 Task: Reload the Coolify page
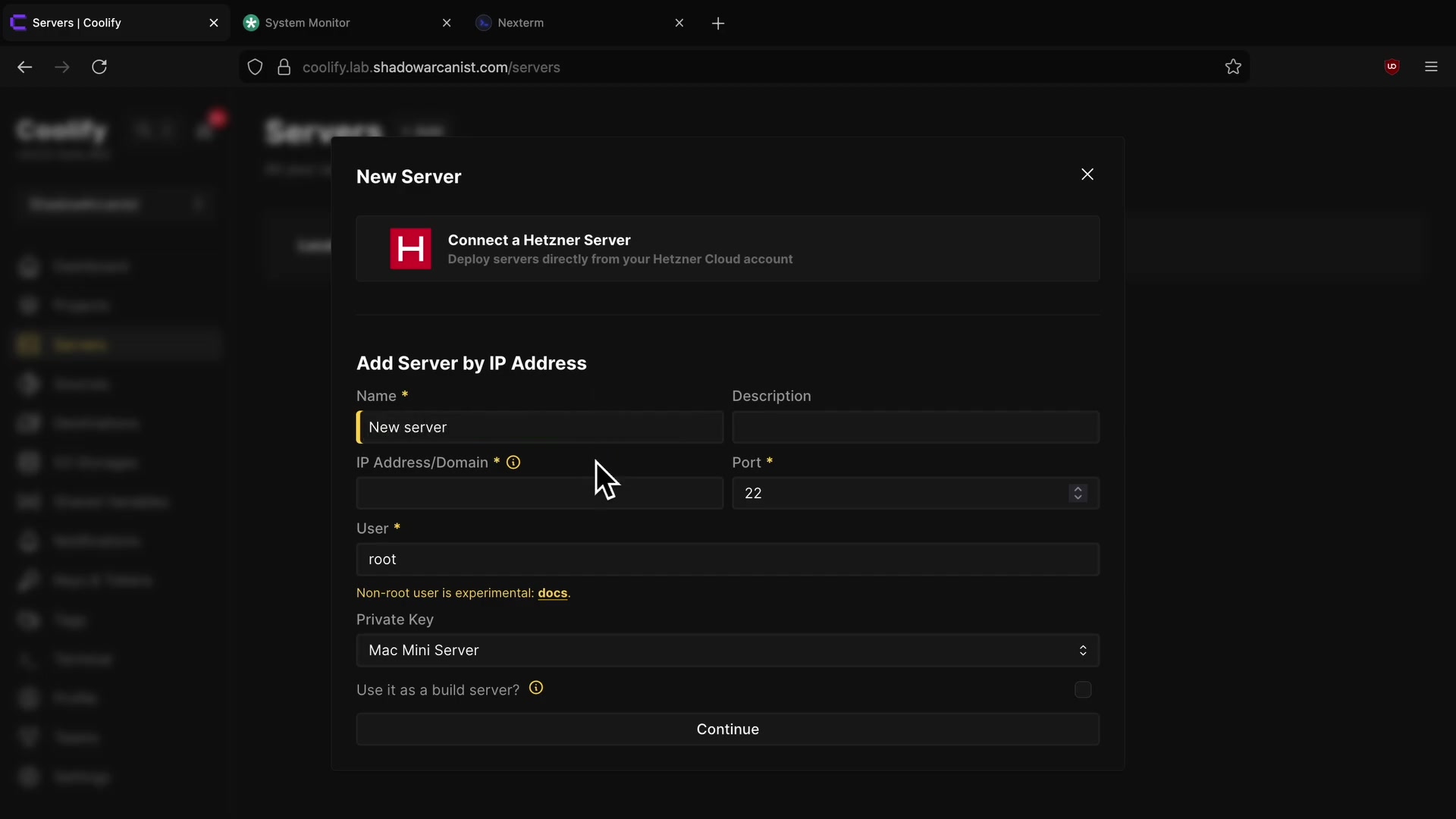(99, 67)
